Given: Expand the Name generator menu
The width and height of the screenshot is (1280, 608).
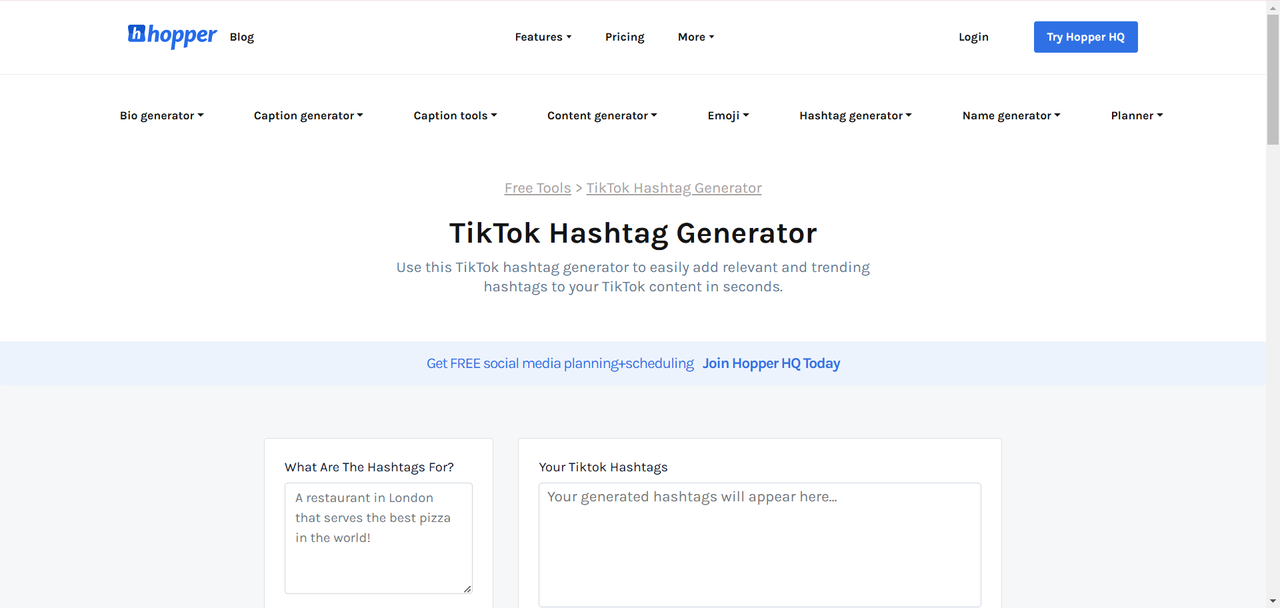Looking at the screenshot, I should 1011,116.
